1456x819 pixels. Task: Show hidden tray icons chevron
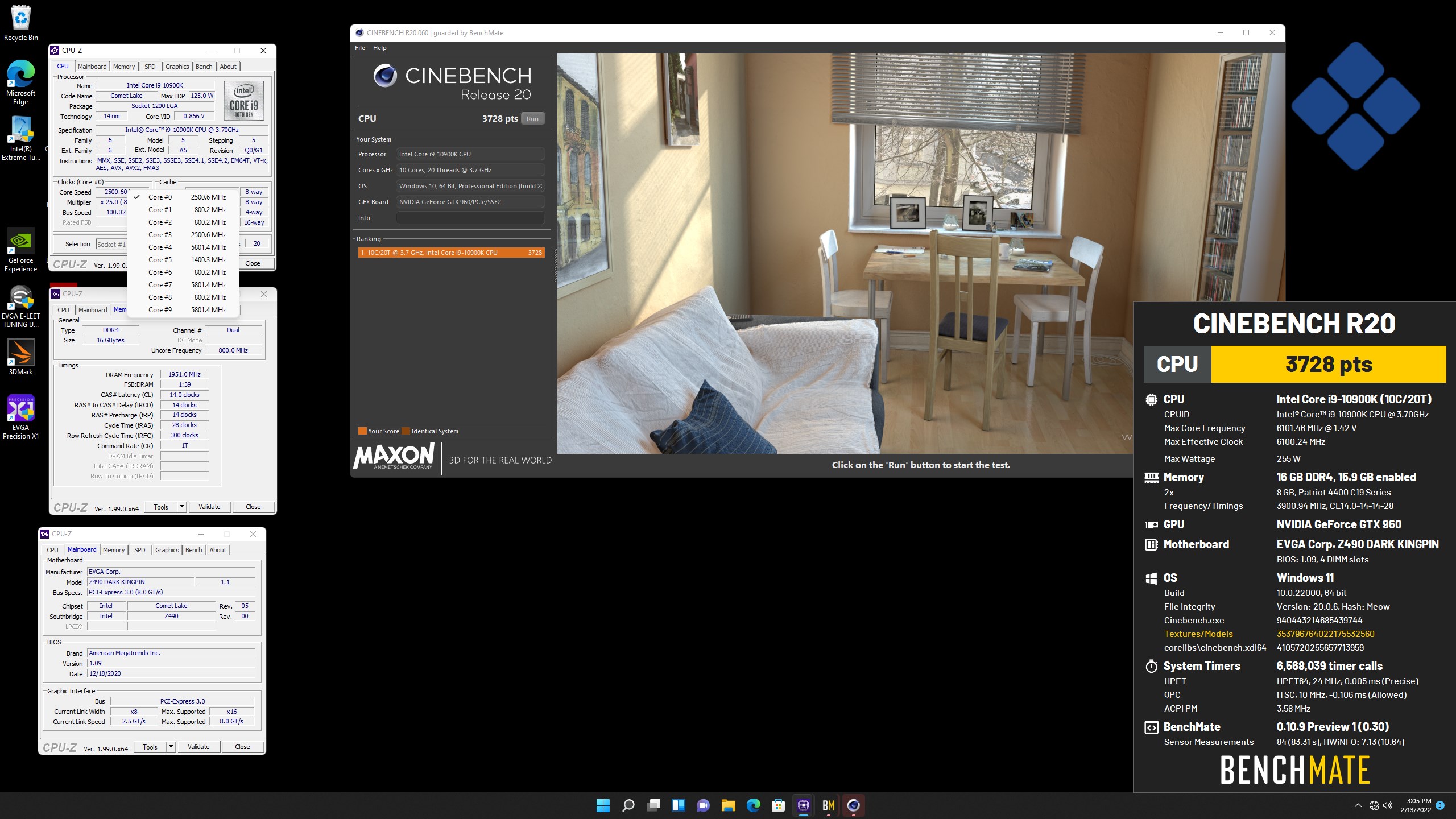[x=1358, y=805]
